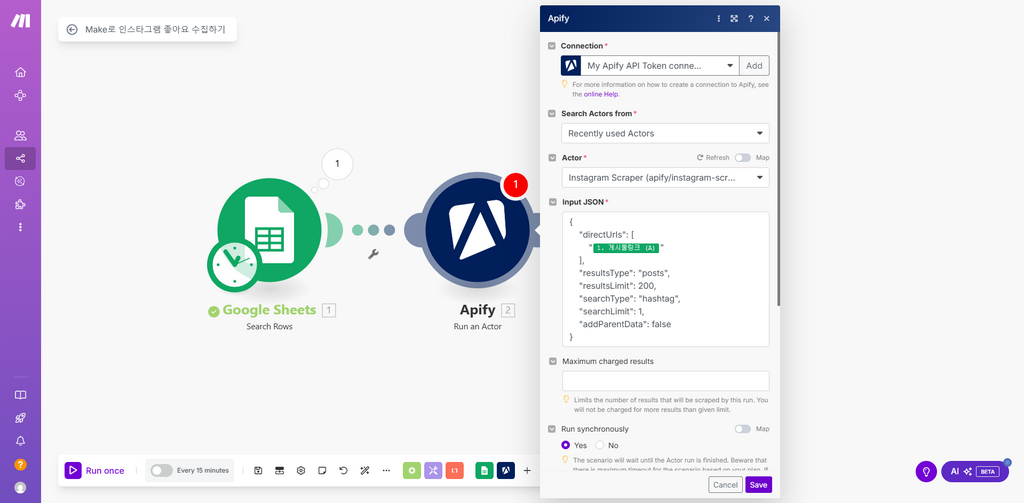Go back with the arrow beside the scenario title

click(72, 29)
